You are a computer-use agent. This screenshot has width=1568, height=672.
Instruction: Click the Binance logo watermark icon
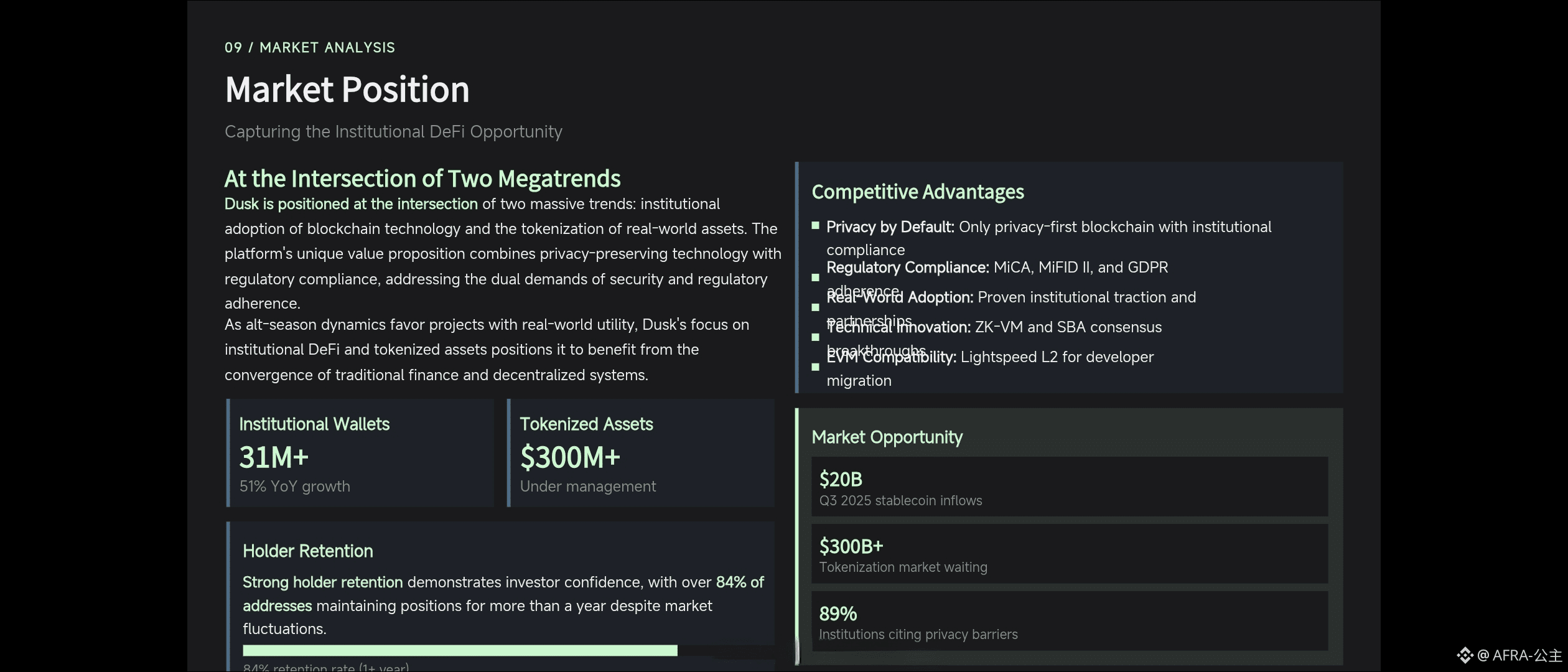(x=1465, y=655)
